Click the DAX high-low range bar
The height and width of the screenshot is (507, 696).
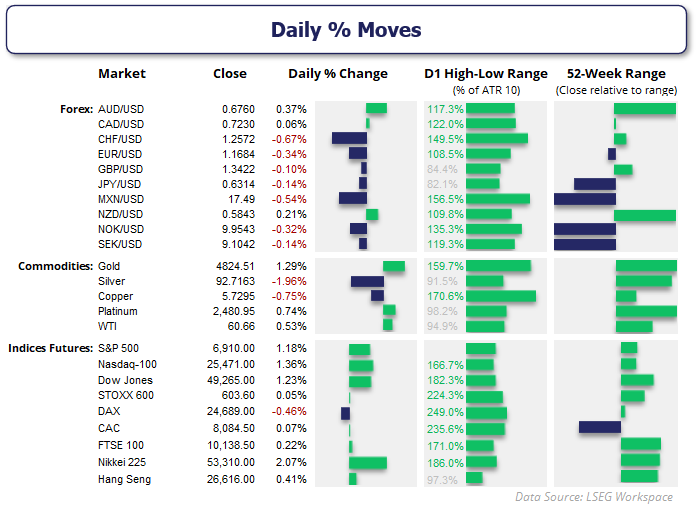[x=486, y=412]
